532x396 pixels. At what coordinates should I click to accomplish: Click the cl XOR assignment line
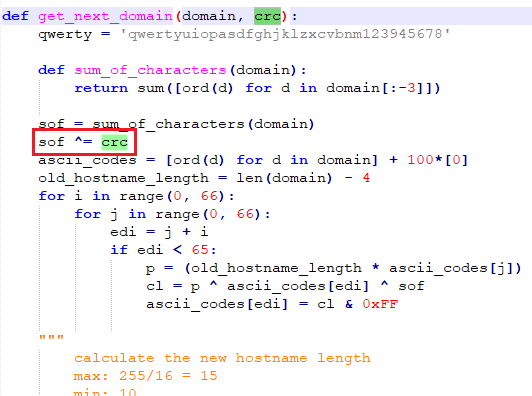pos(285,286)
